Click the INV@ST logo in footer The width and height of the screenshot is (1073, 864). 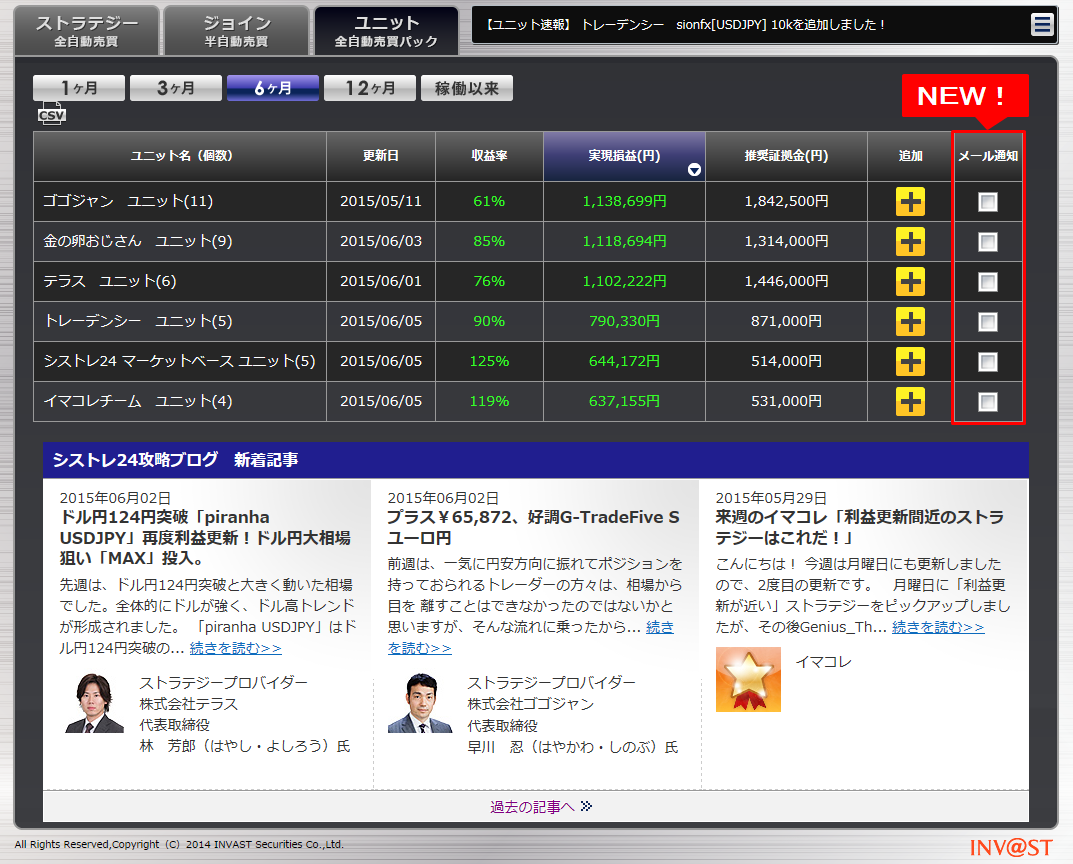(x=1010, y=848)
